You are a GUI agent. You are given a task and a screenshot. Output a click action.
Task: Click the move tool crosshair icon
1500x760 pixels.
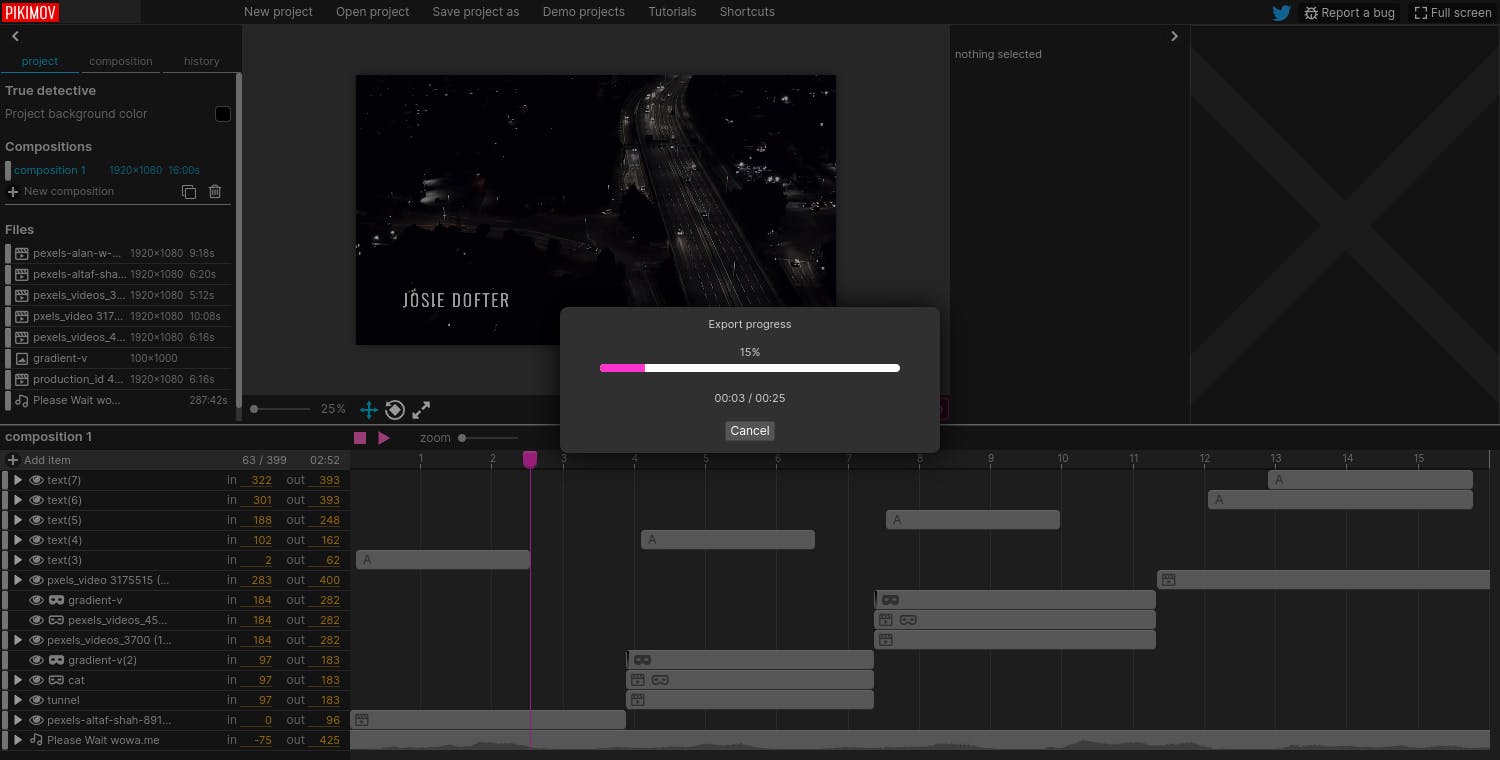pyautogui.click(x=369, y=409)
